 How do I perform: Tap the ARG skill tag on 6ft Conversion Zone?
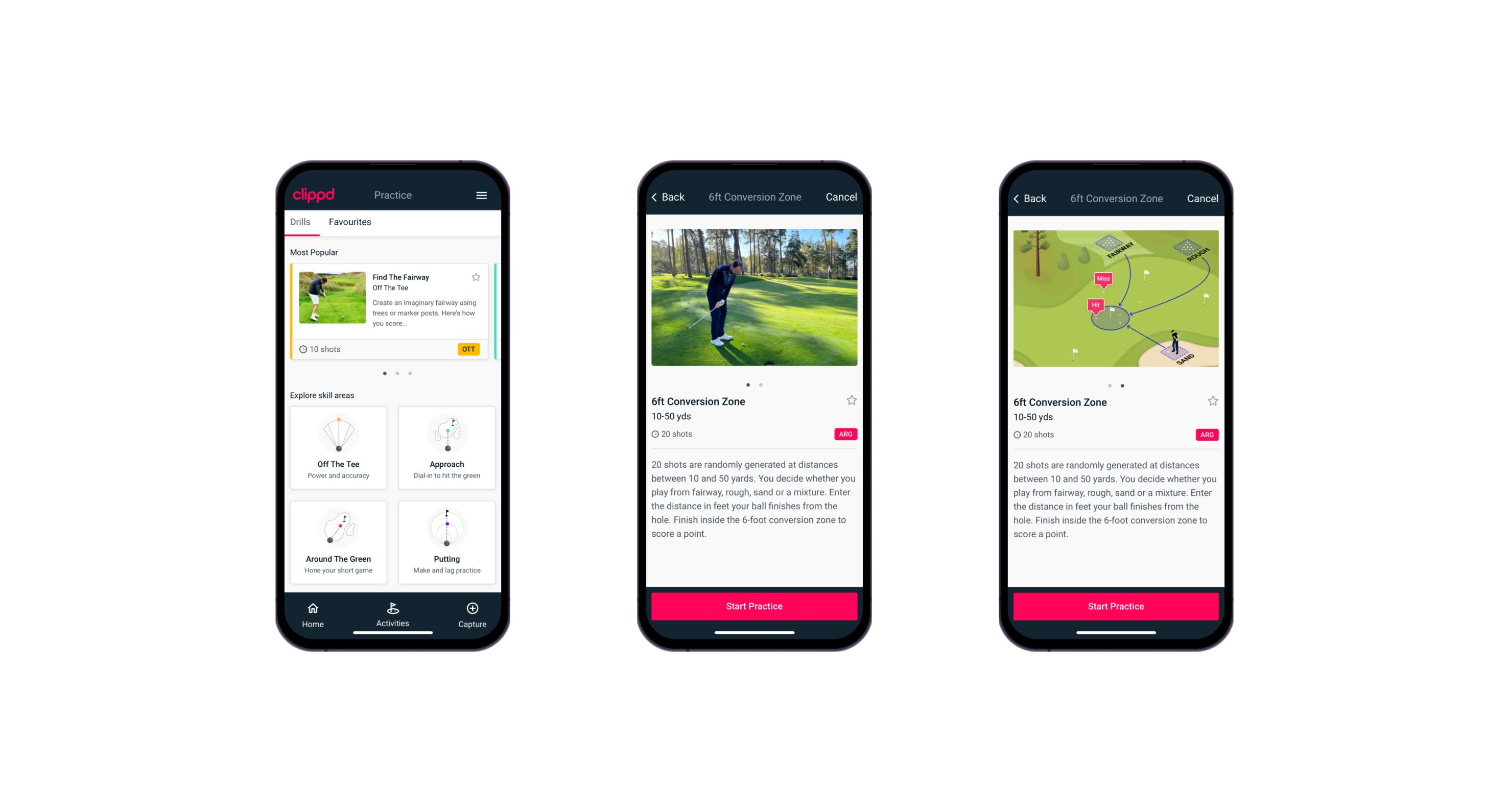tap(846, 434)
